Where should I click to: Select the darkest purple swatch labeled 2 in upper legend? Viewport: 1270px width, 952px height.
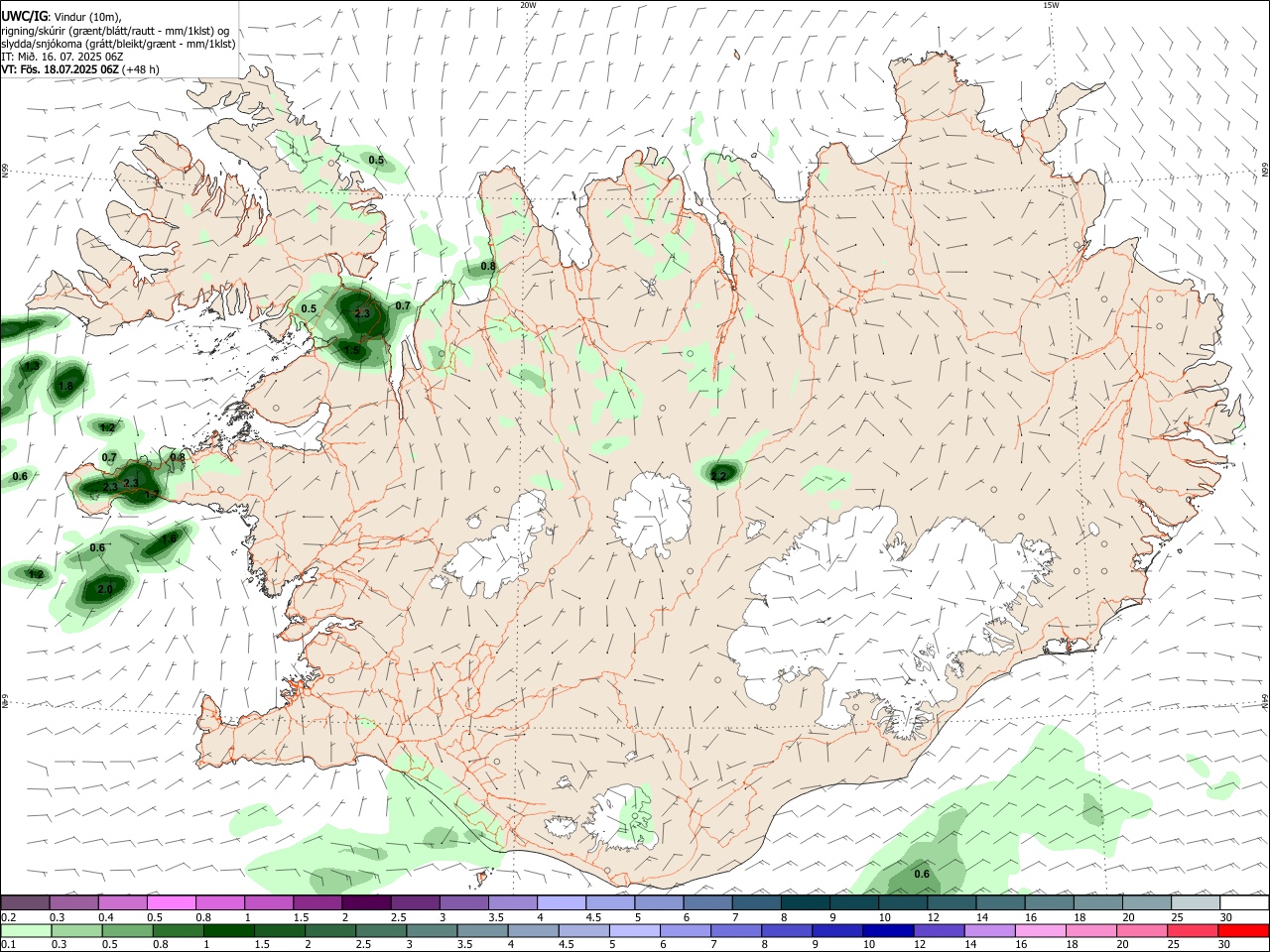tap(365, 902)
